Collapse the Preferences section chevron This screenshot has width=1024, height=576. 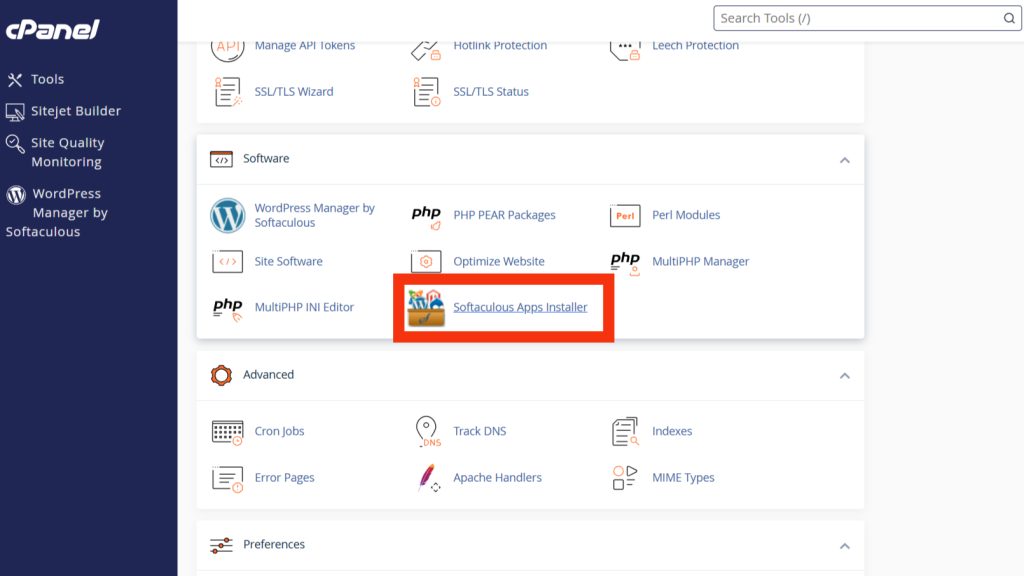[x=844, y=546]
